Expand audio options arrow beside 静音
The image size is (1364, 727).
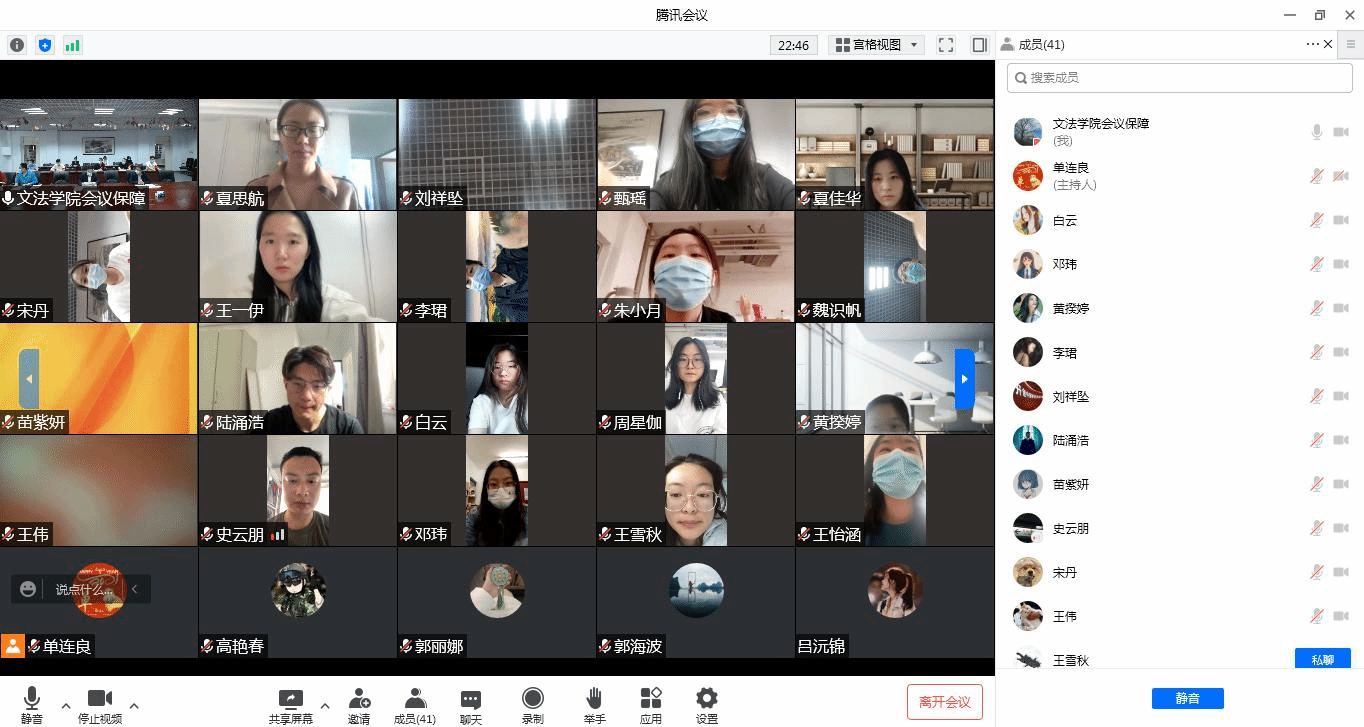click(66, 704)
